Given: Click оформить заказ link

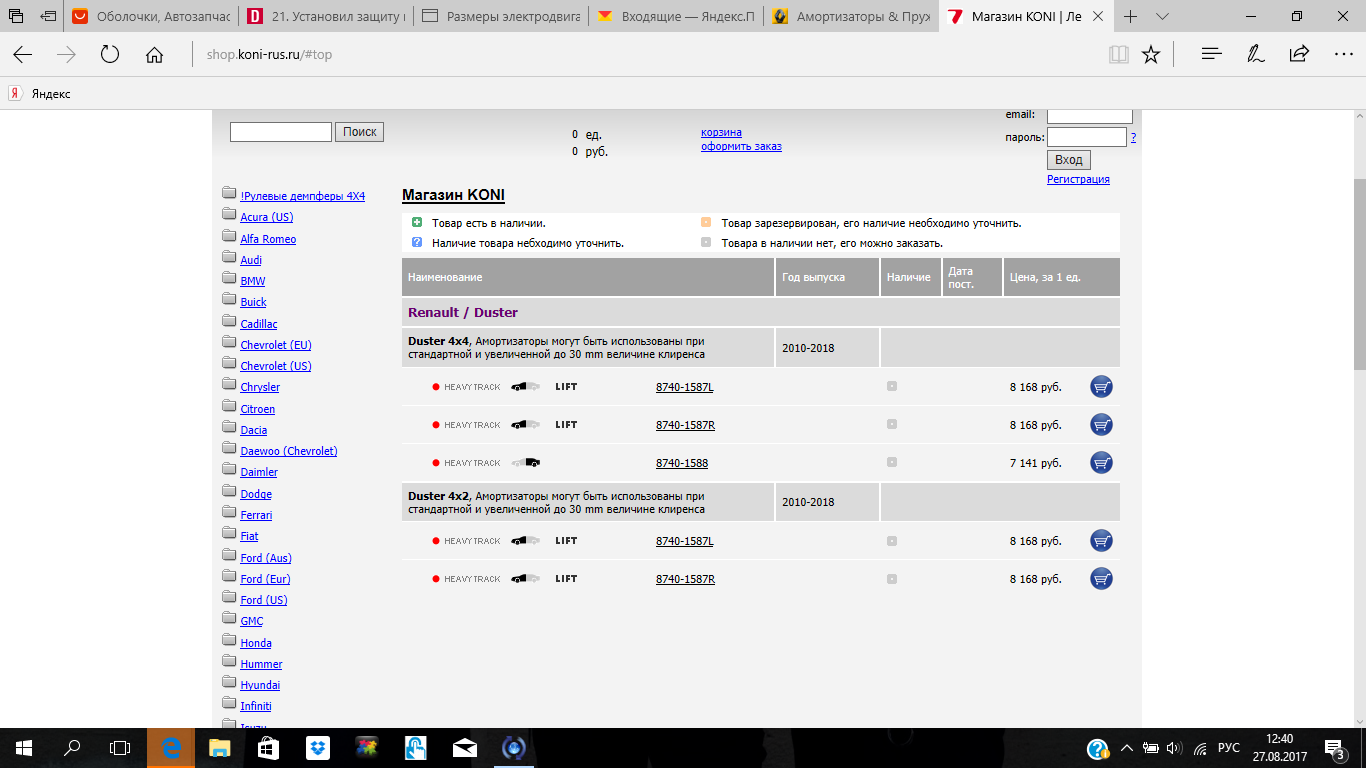Looking at the screenshot, I should [x=741, y=146].
